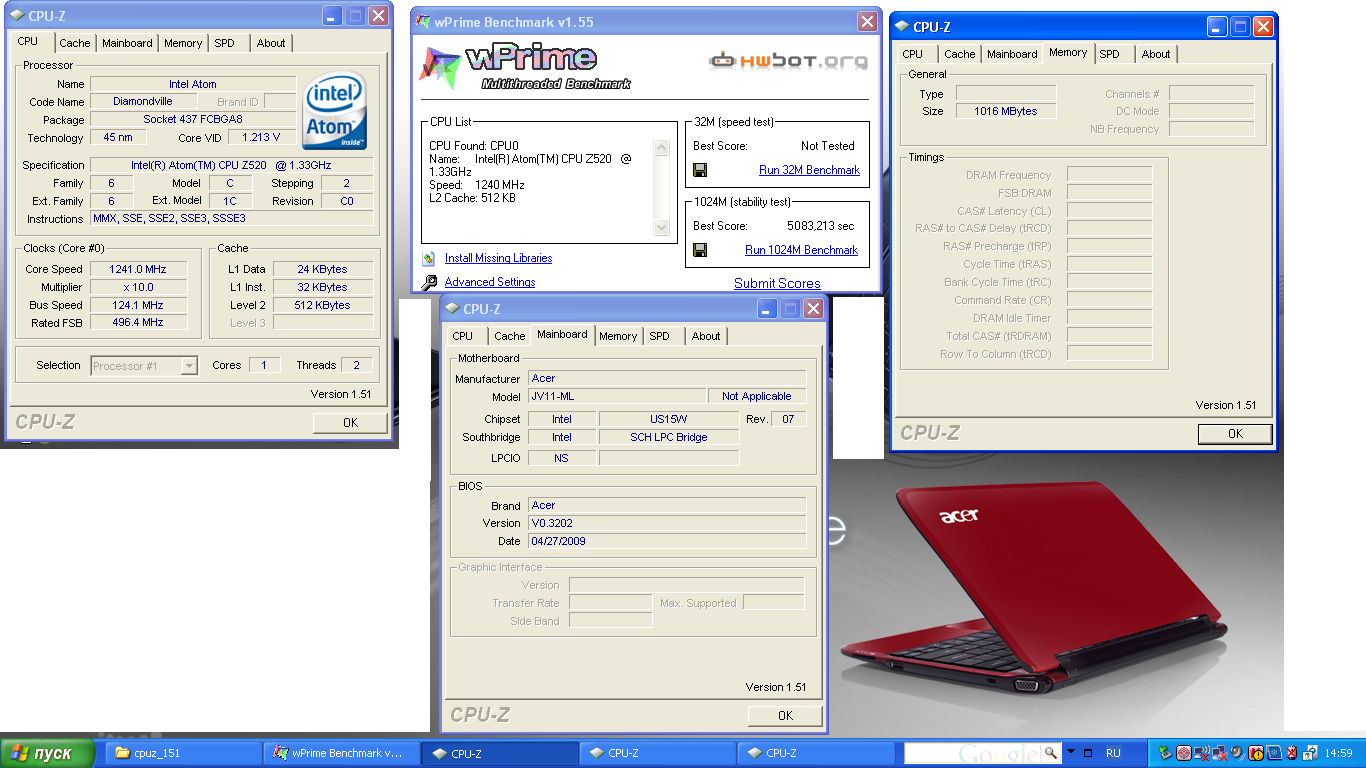Click the Install Missing Libraries link
This screenshot has width=1366, height=768.
[498, 258]
